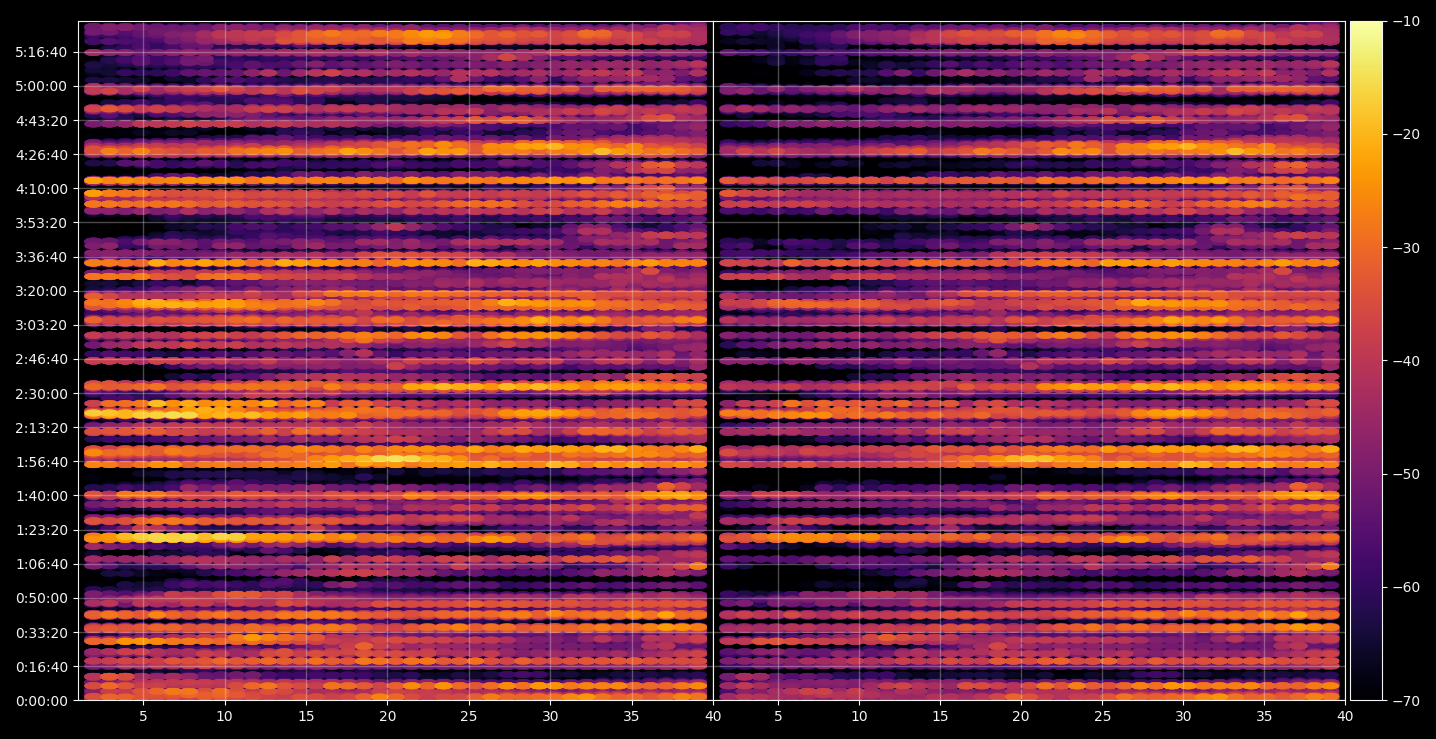Pick the 0:50:00 time tick label
Viewport: 1436px width, 739px height.
tap(41, 598)
